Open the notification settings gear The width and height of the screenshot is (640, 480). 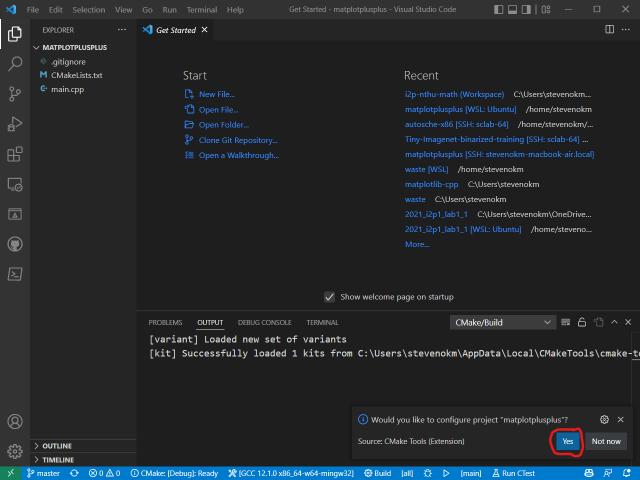(x=604, y=420)
